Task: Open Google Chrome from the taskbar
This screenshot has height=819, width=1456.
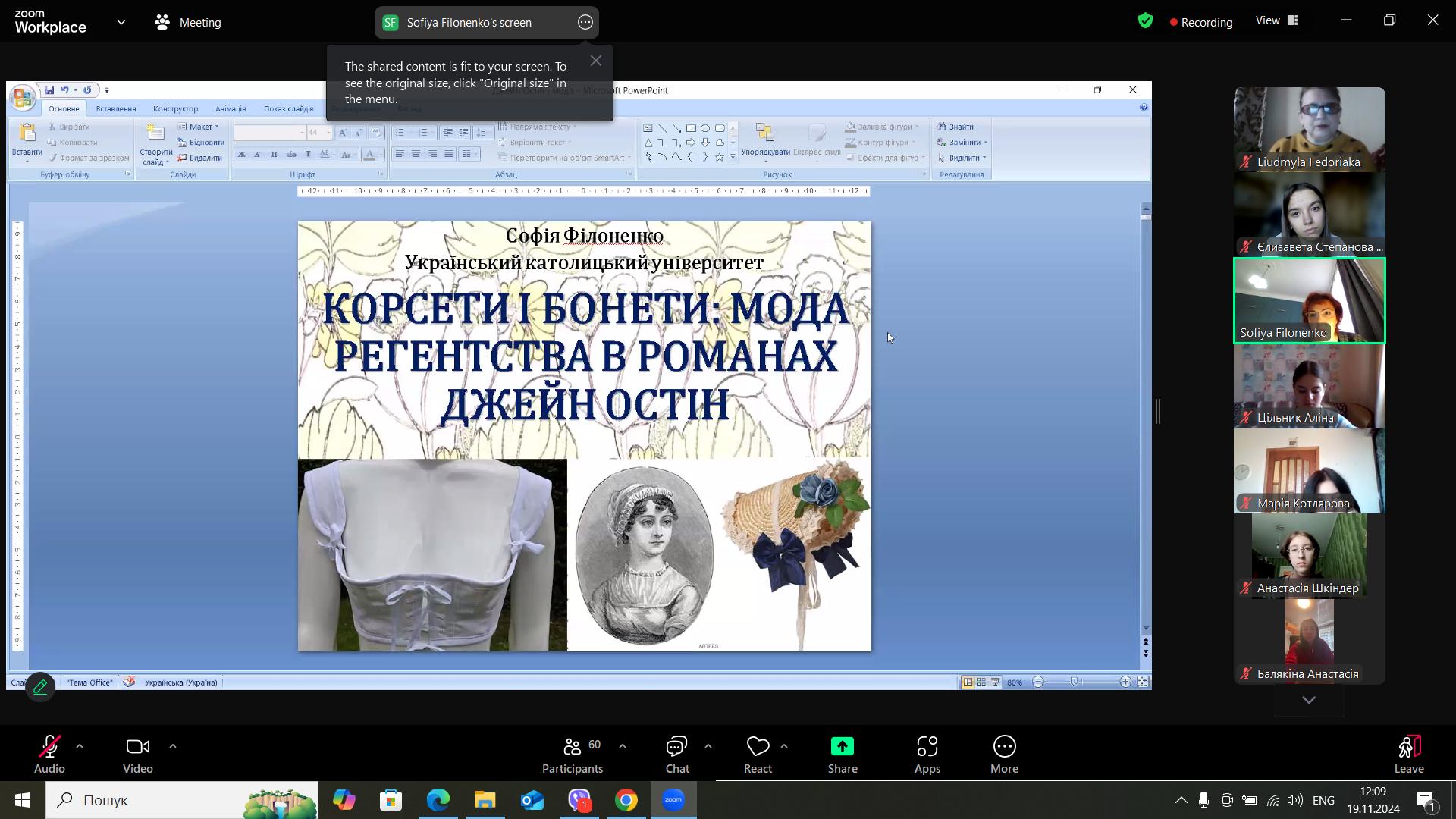Action: click(x=626, y=800)
